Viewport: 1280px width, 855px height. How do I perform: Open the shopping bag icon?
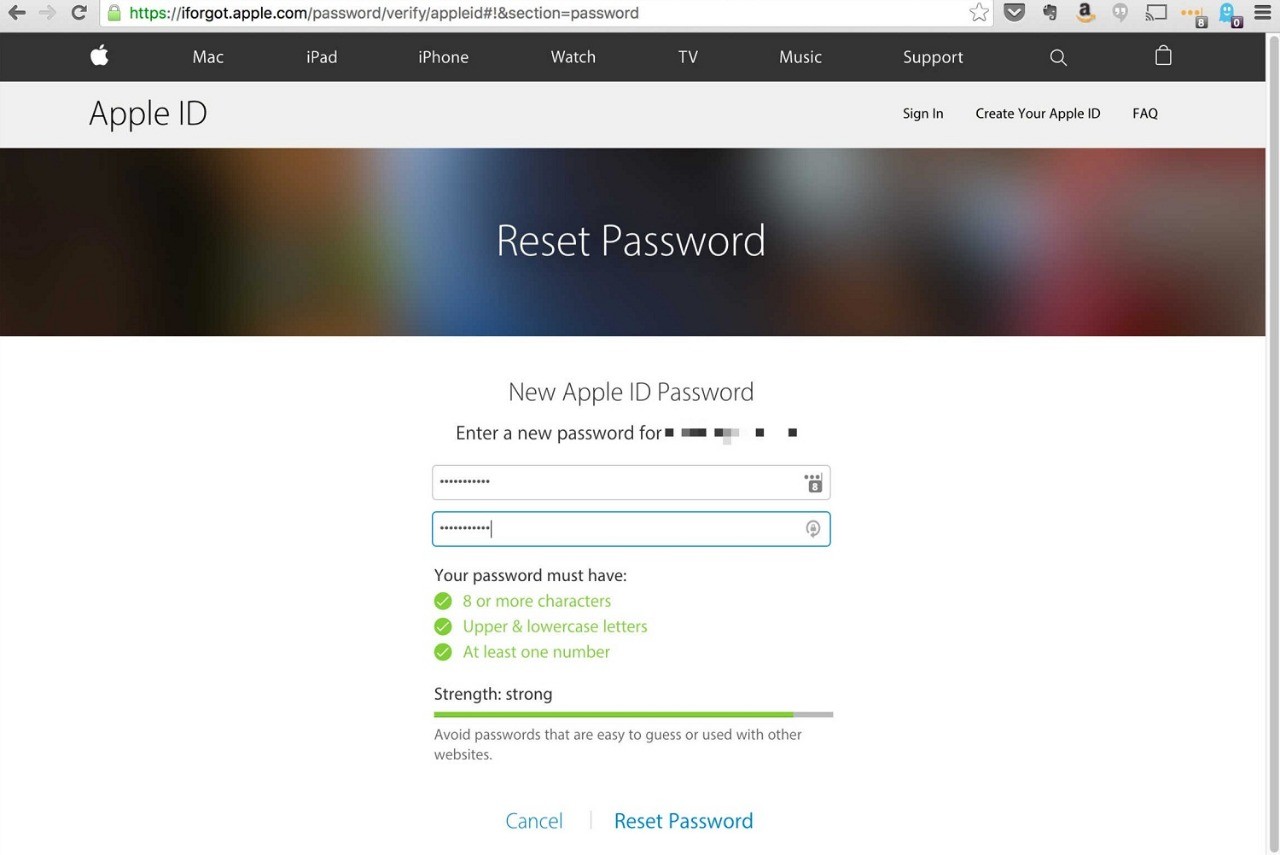click(1163, 56)
